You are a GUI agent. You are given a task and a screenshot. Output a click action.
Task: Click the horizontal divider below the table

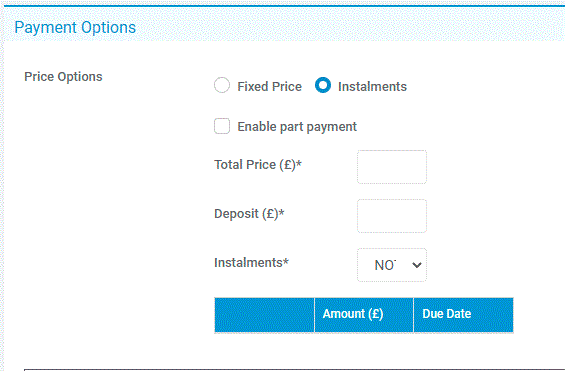[x=294, y=370]
